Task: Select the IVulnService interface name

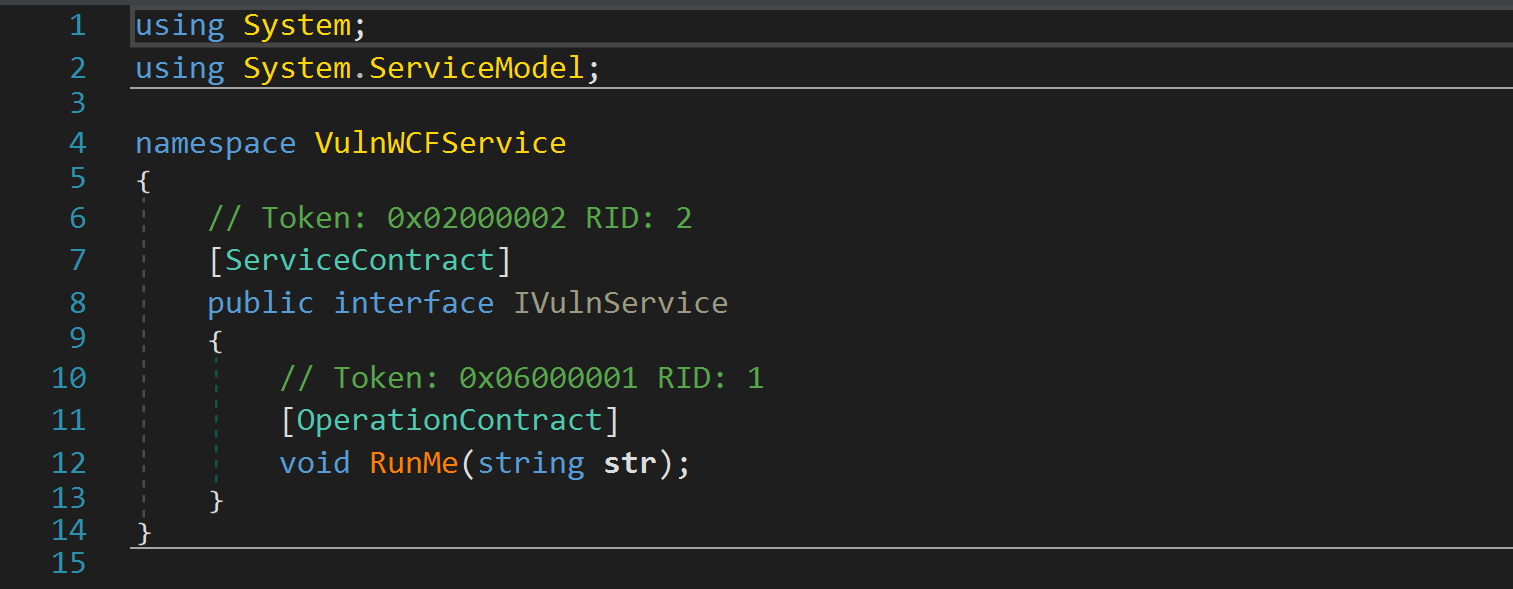Action: (621, 302)
